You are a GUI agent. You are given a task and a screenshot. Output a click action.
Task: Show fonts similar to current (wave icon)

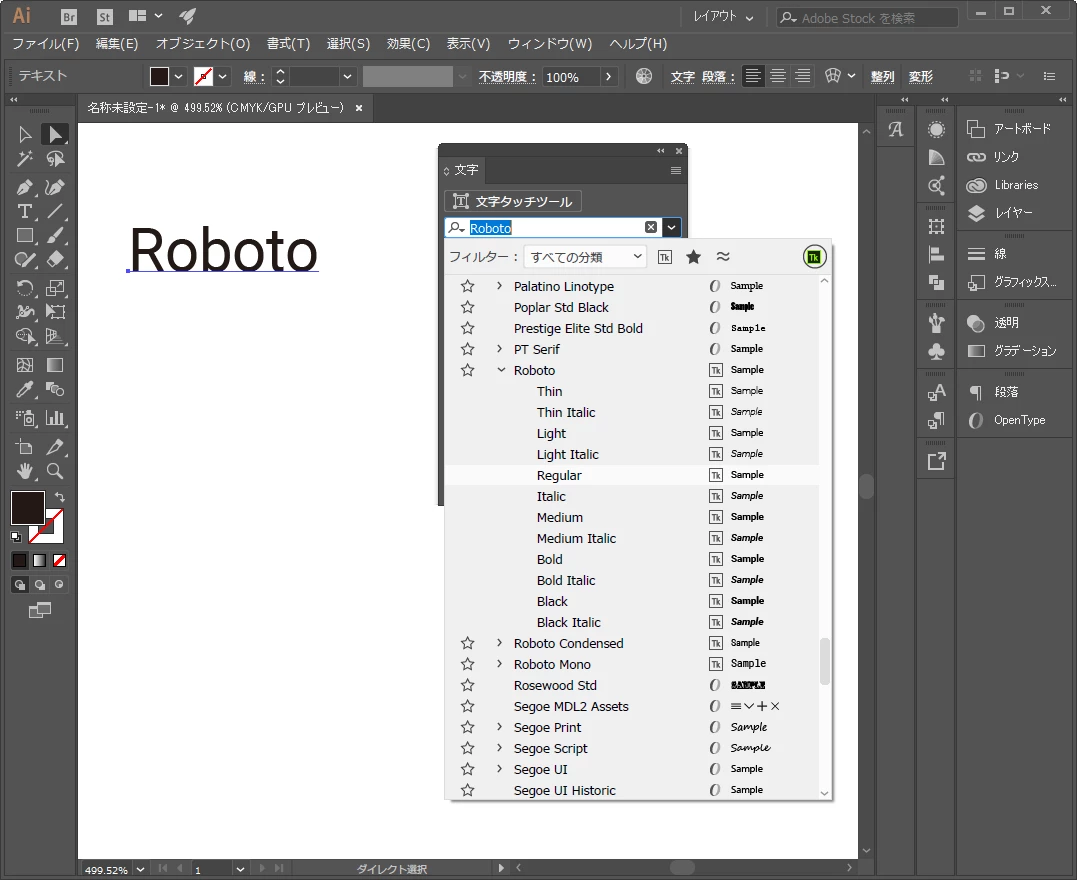(x=723, y=257)
